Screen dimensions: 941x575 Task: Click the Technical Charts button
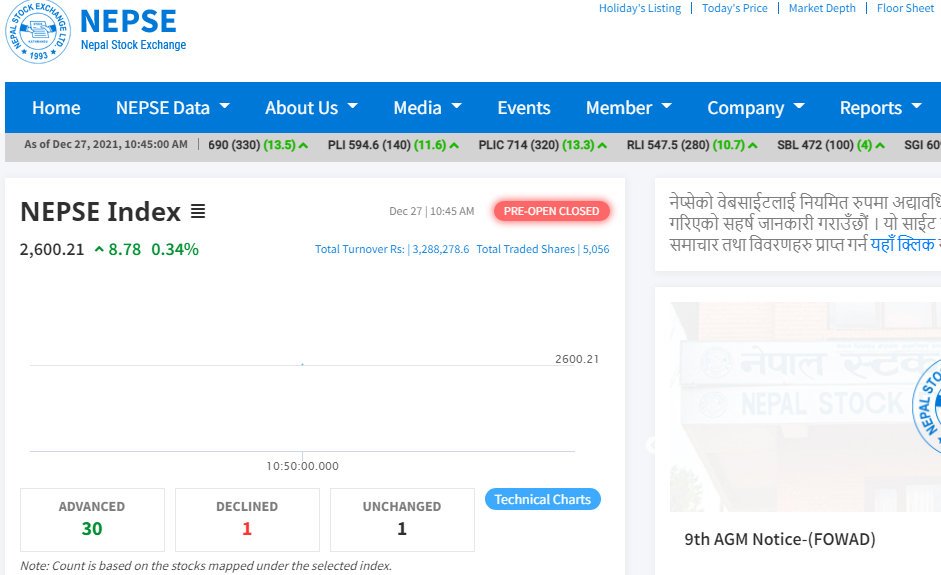(543, 499)
